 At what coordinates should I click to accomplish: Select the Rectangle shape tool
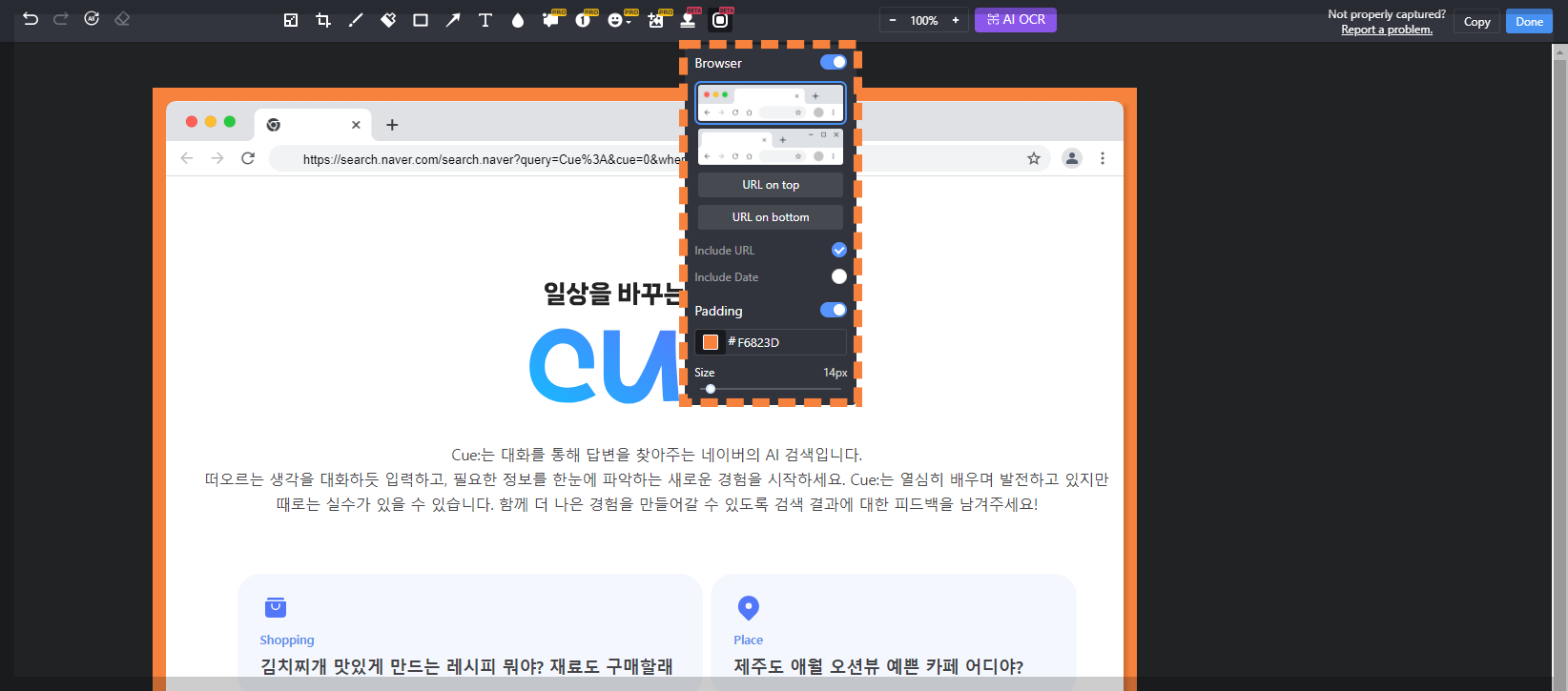click(x=421, y=20)
